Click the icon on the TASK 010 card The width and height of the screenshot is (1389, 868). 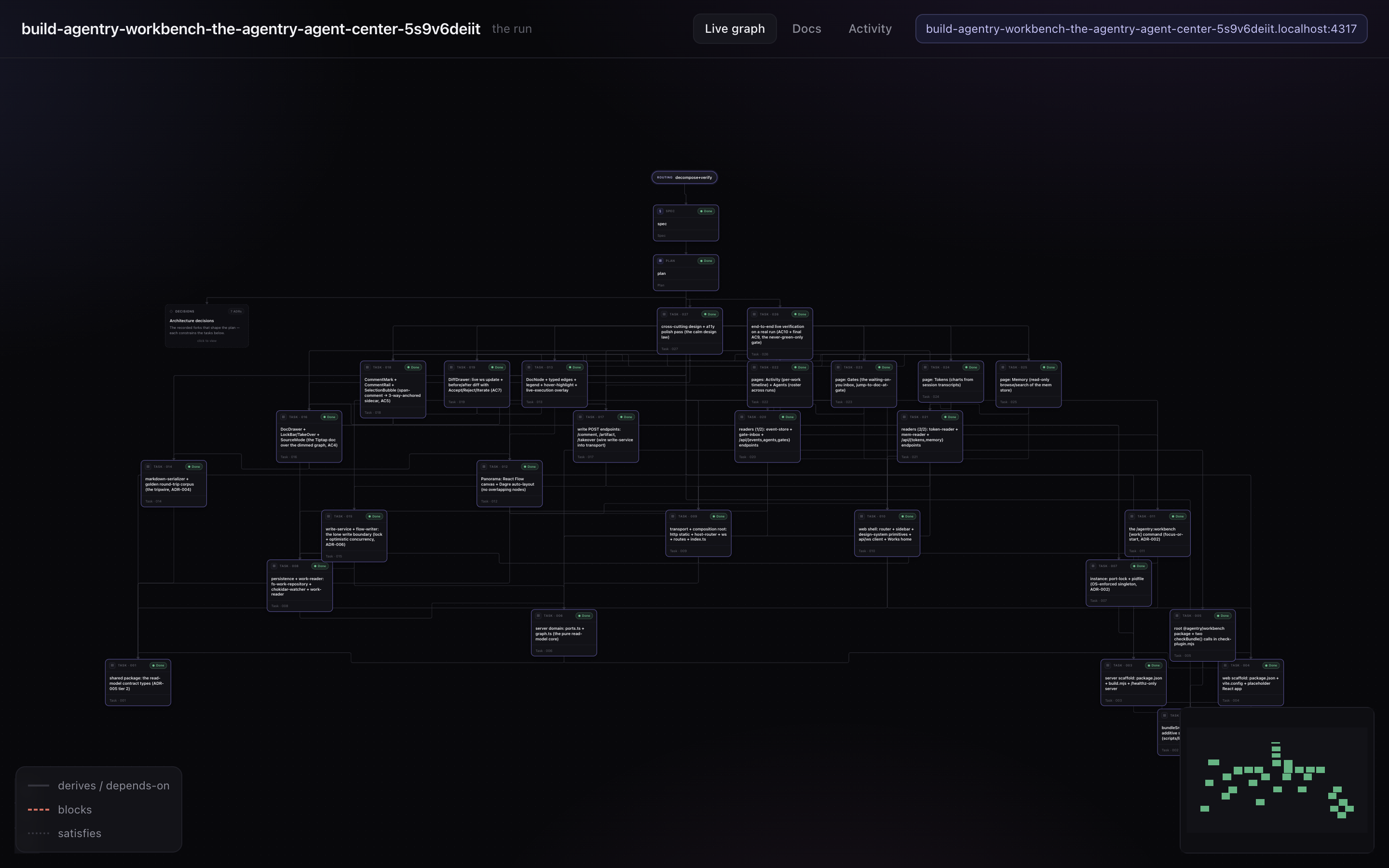[861, 516]
